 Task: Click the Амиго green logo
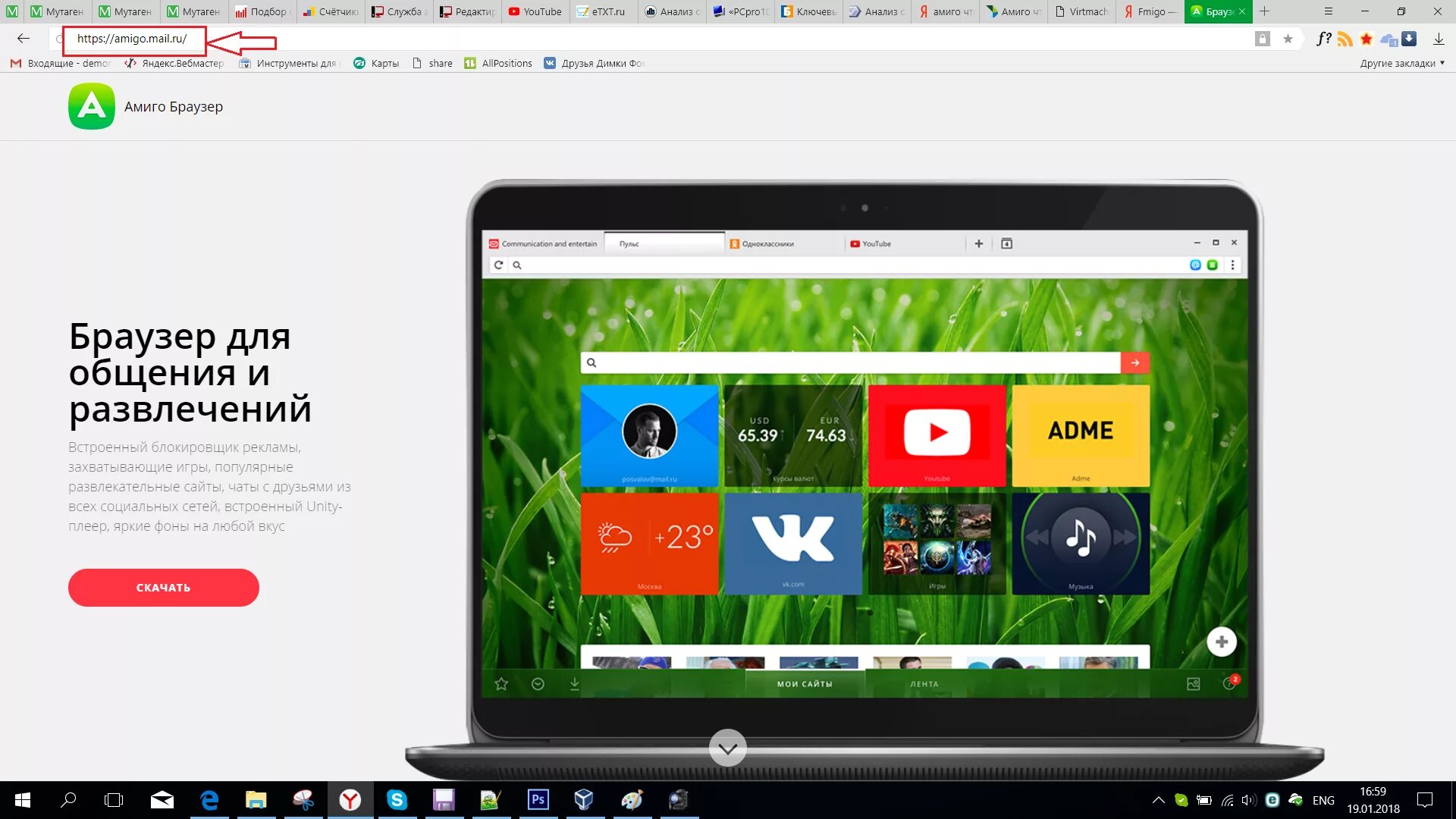92,106
